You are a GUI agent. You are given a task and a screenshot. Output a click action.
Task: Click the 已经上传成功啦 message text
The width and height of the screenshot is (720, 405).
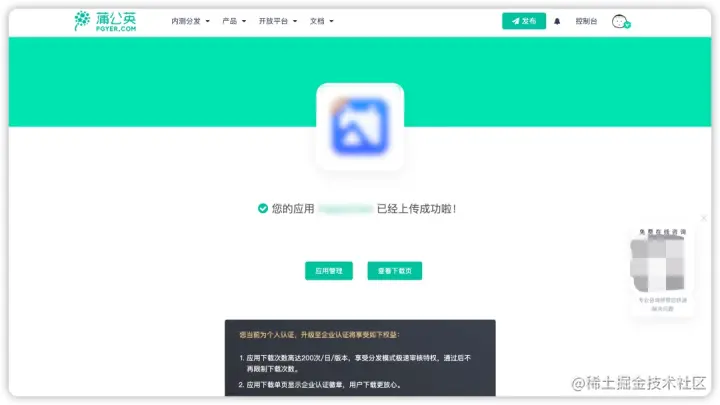(x=416, y=209)
